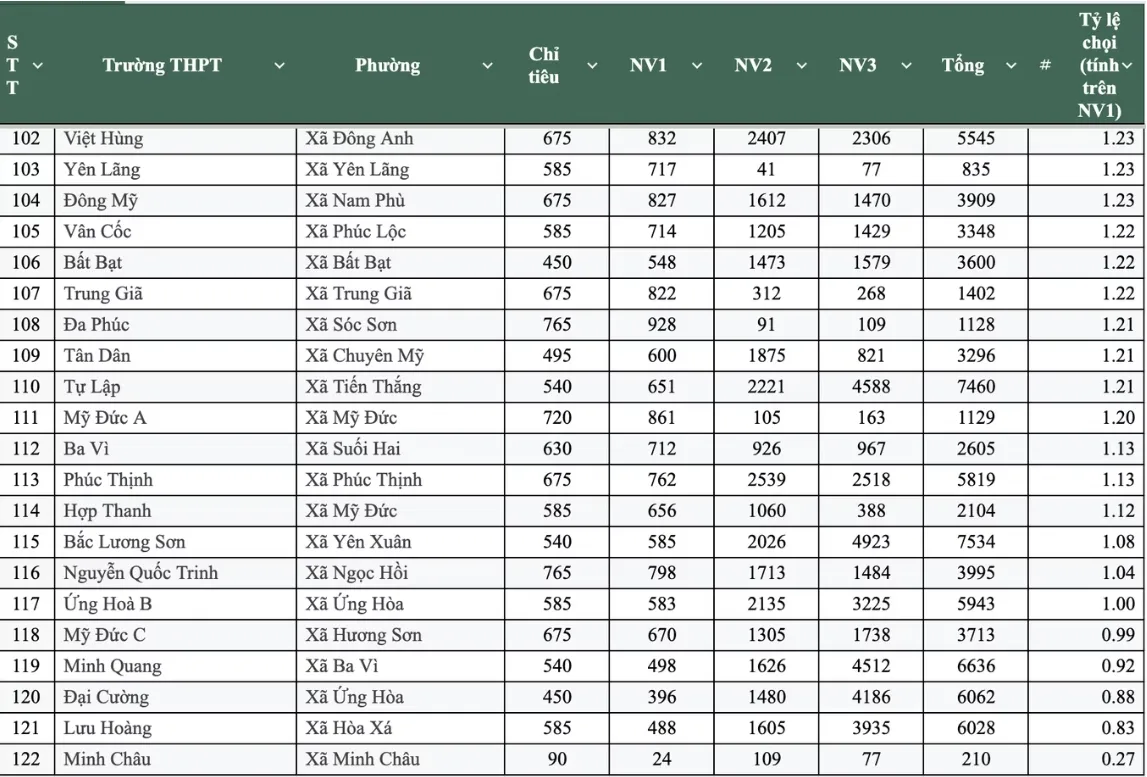
Task: Expand the NV2 column dropdown arrow
Action: tap(802, 66)
